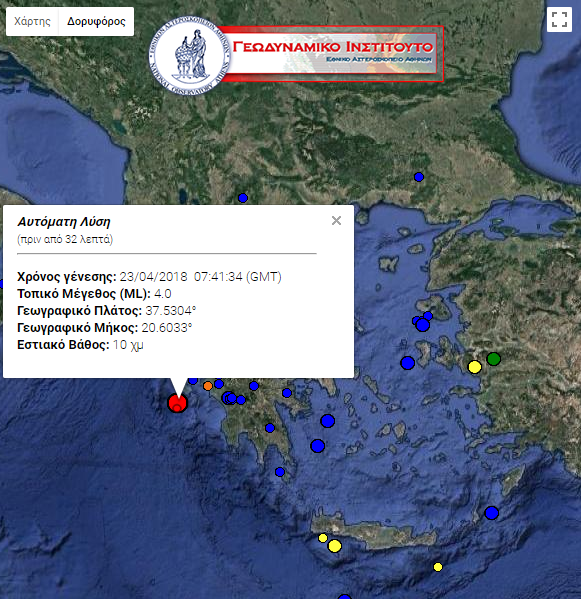Click the large blue marker west of Chios
This screenshot has height=599, width=581.
[407, 363]
